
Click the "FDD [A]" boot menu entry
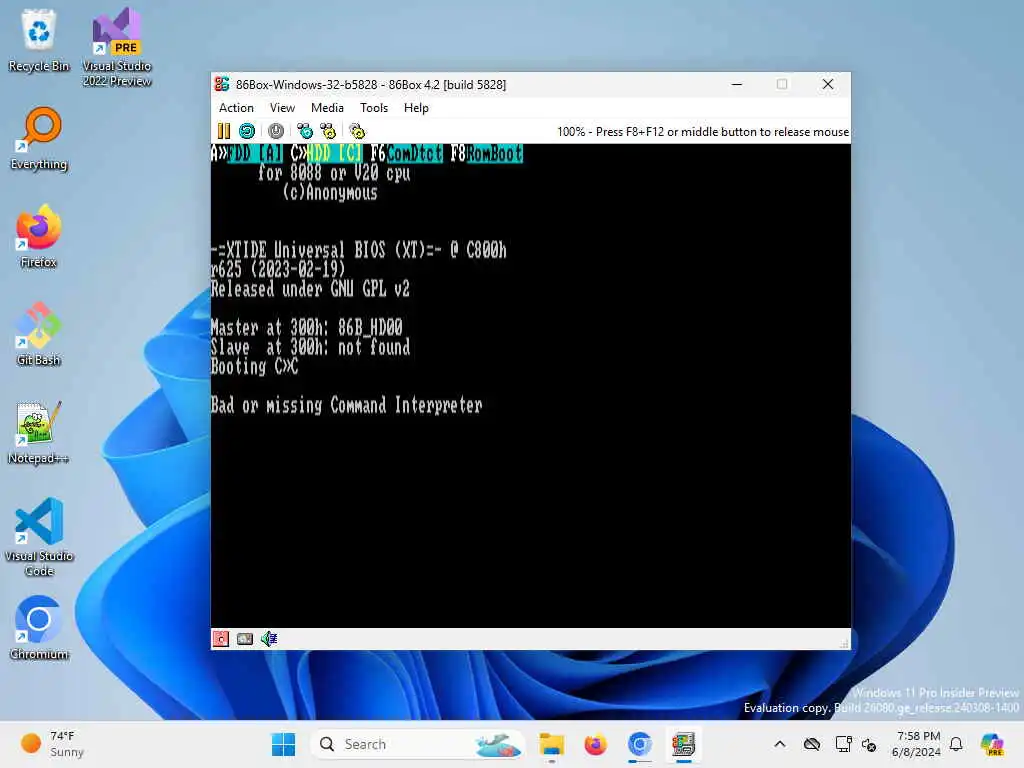pos(255,153)
